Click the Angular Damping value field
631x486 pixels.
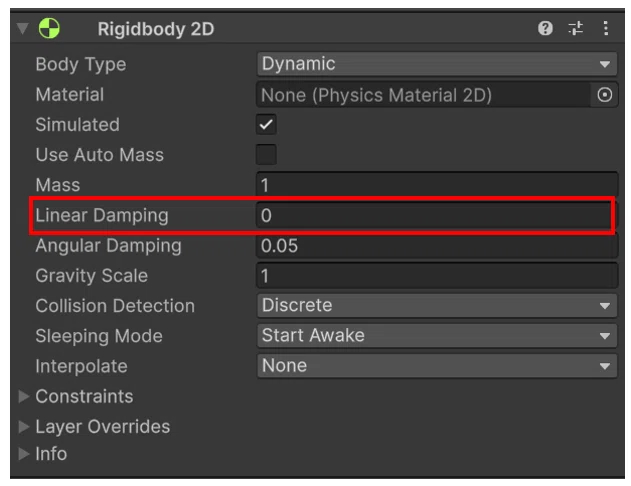click(437, 245)
